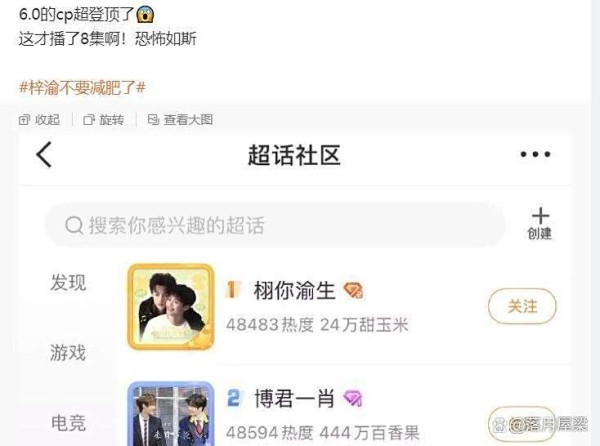Image resolution: width=600 pixels, height=446 pixels.
Task: Open the 博君一肖 super topic thumbnail
Action: click(171, 413)
